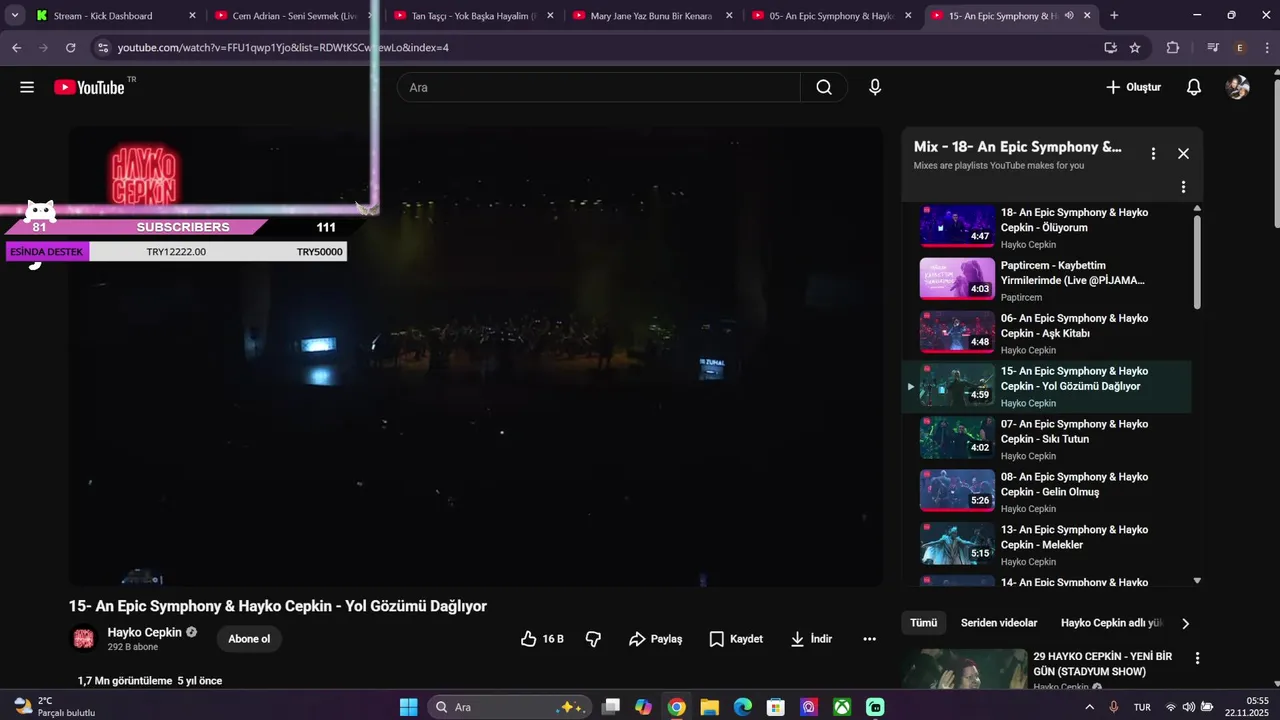Bookmark this page with the star icon
The height and width of the screenshot is (720, 1280).
coord(1135,47)
